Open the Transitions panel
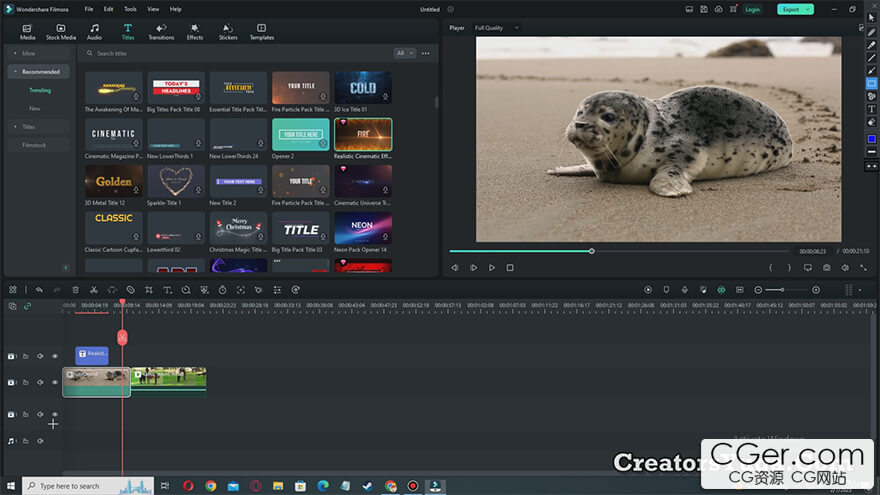 click(161, 32)
